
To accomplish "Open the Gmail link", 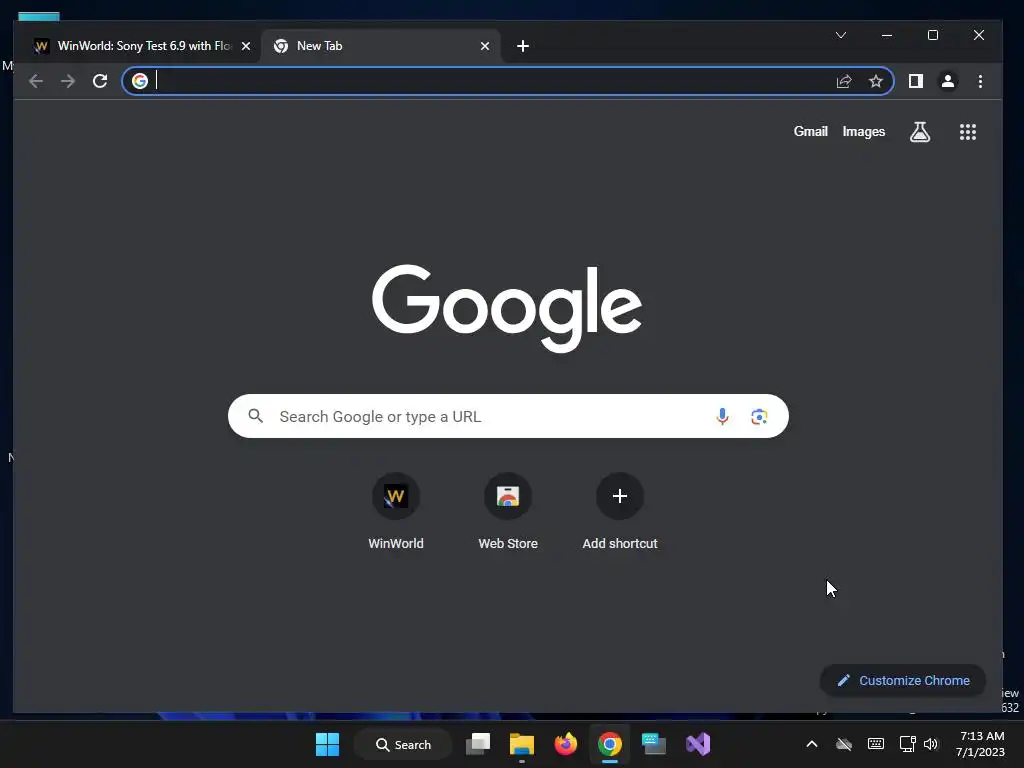I will pos(810,131).
